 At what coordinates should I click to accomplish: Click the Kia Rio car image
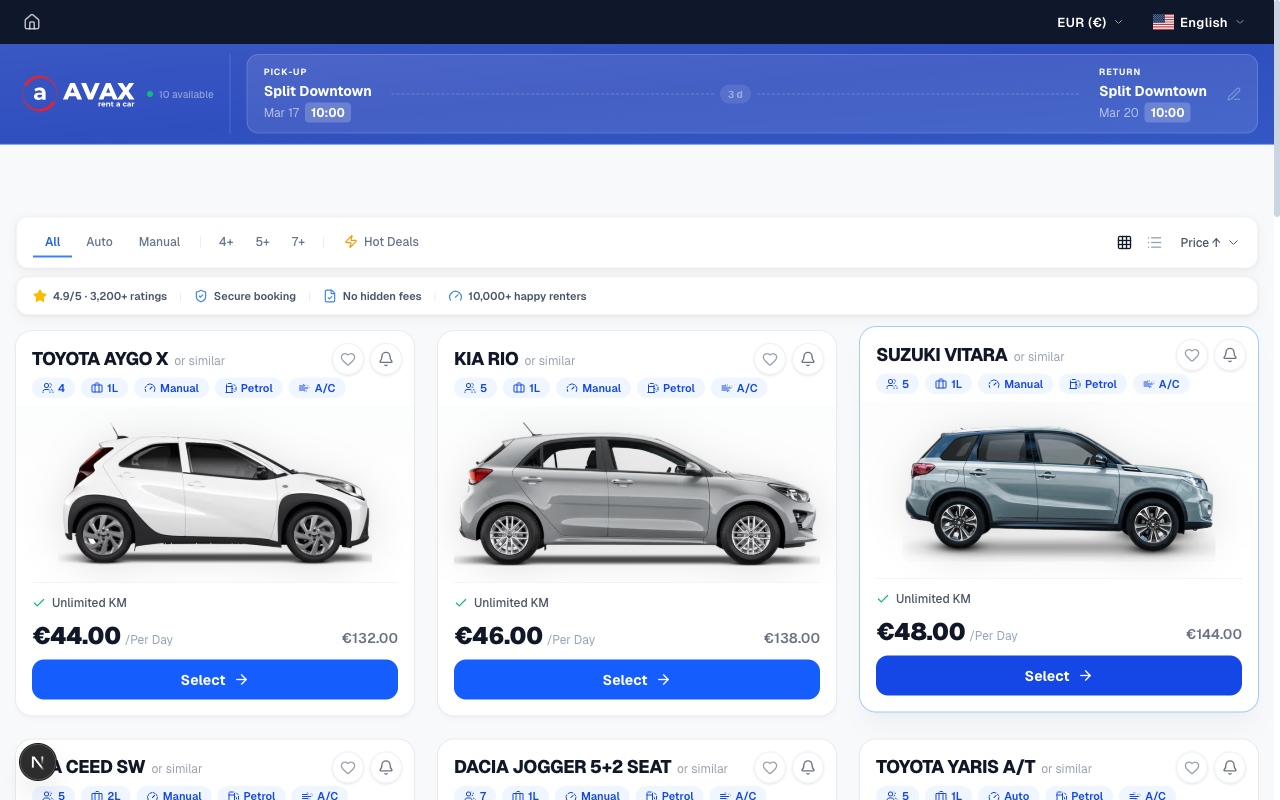pyautogui.click(x=637, y=492)
